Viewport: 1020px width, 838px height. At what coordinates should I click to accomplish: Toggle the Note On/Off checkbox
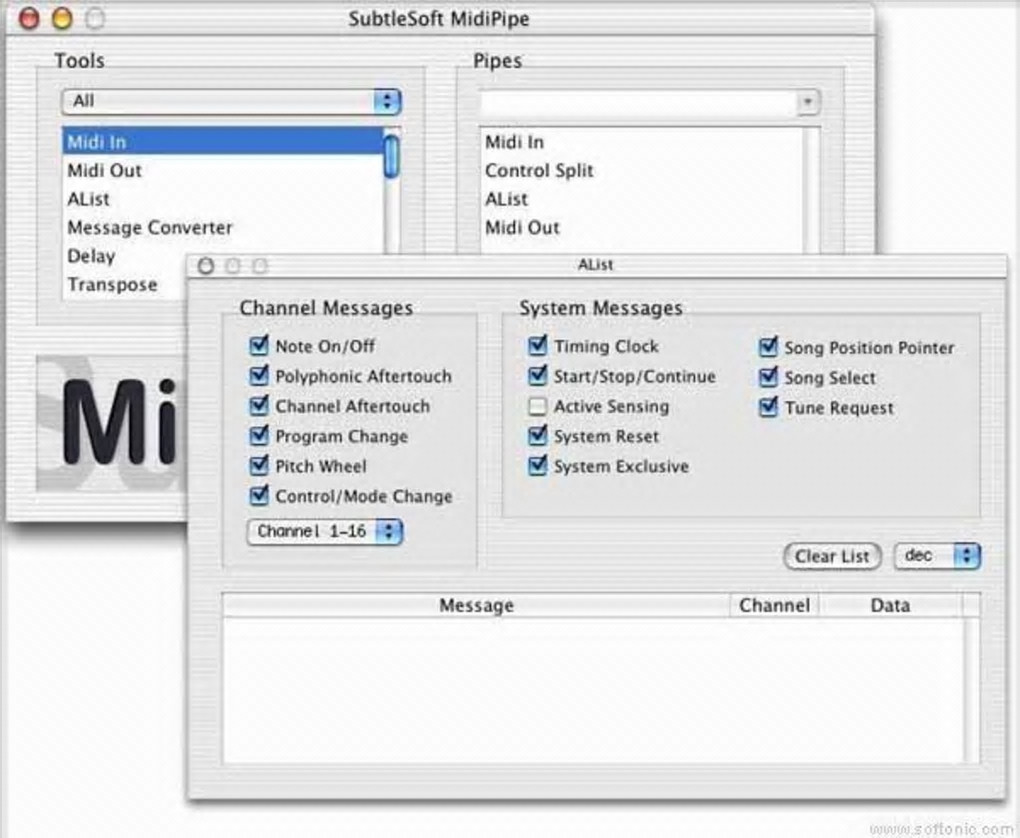point(259,345)
